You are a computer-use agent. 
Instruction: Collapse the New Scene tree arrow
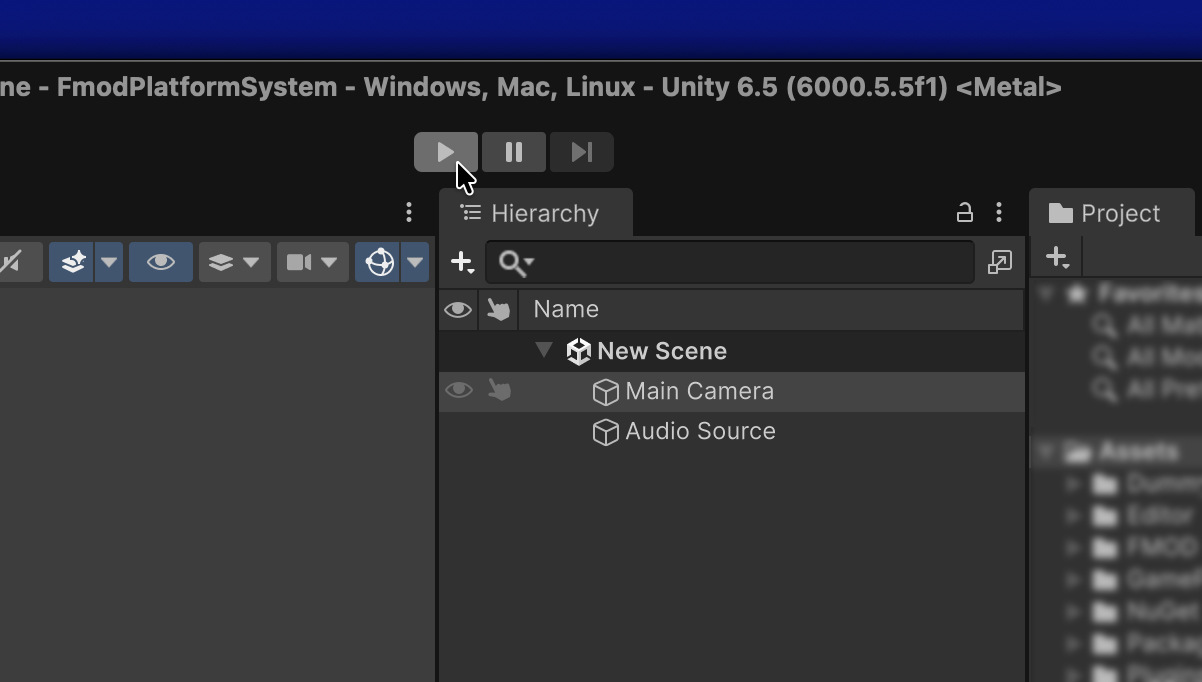click(544, 350)
